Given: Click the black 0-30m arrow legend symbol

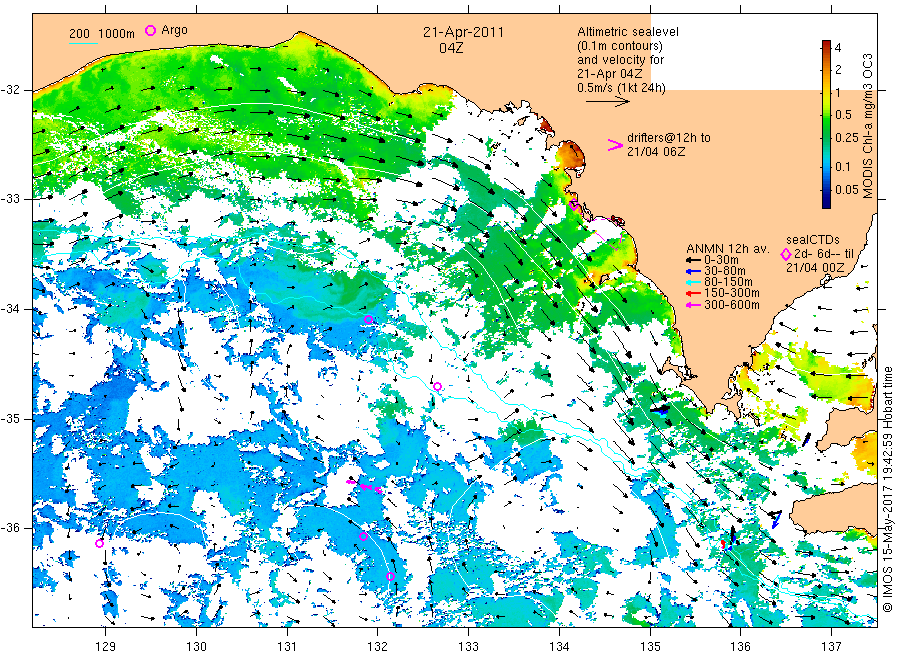Looking at the screenshot, I should 693,260.
